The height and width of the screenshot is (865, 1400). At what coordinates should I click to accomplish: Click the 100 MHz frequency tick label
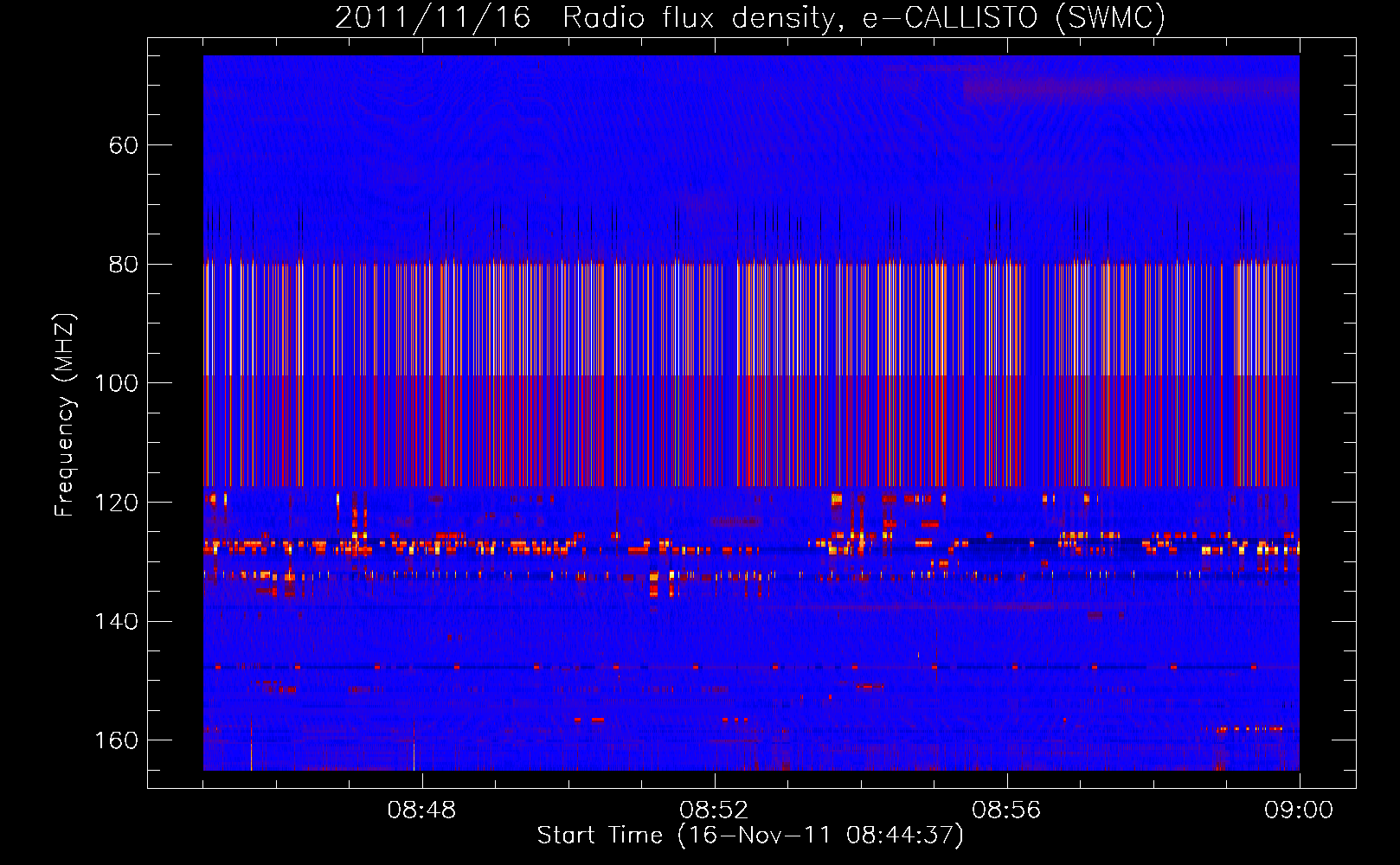pyautogui.click(x=116, y=383)
